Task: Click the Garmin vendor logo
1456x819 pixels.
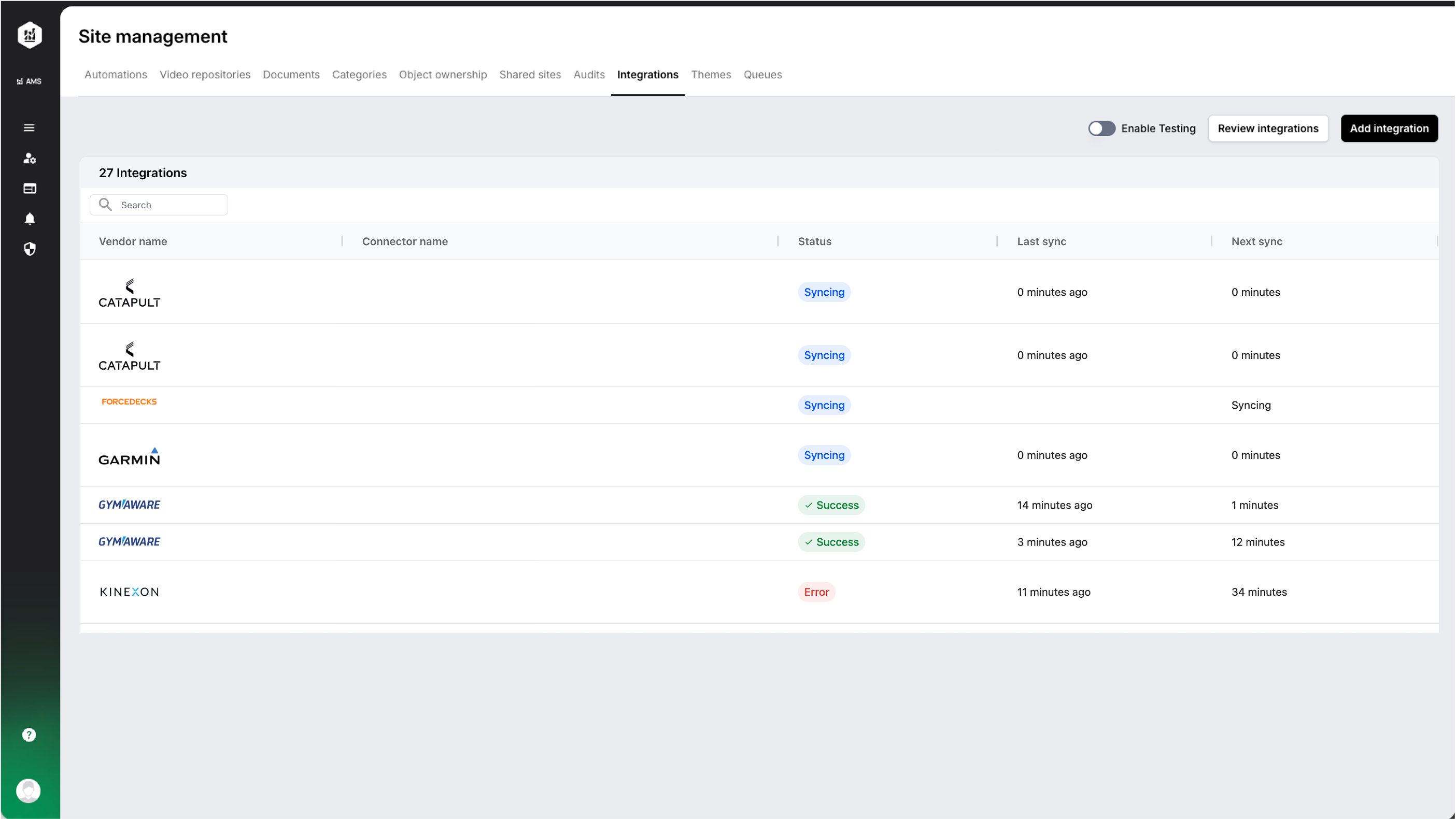Action: coord(130,456)
